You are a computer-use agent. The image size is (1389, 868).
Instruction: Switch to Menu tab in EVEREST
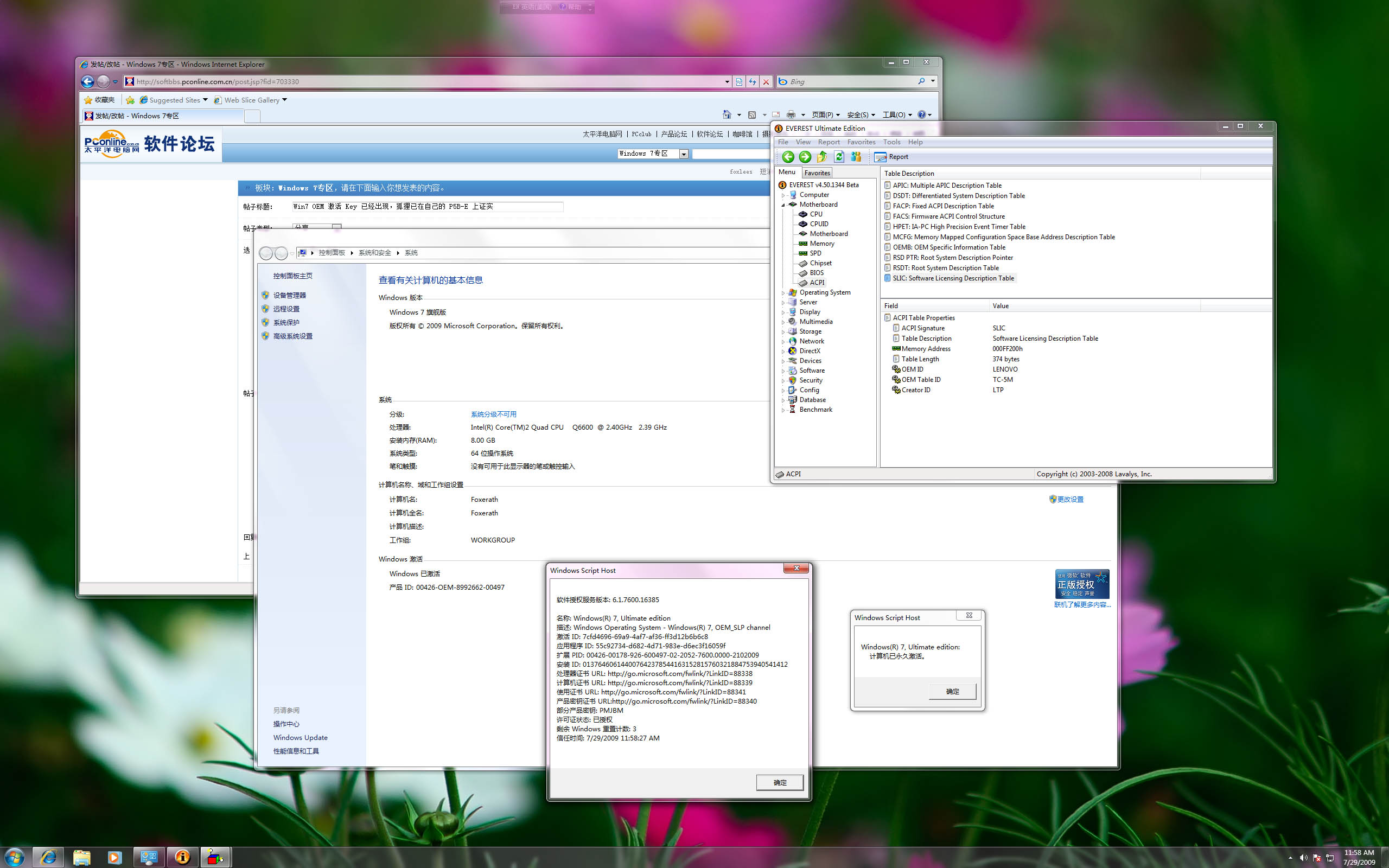786,172
